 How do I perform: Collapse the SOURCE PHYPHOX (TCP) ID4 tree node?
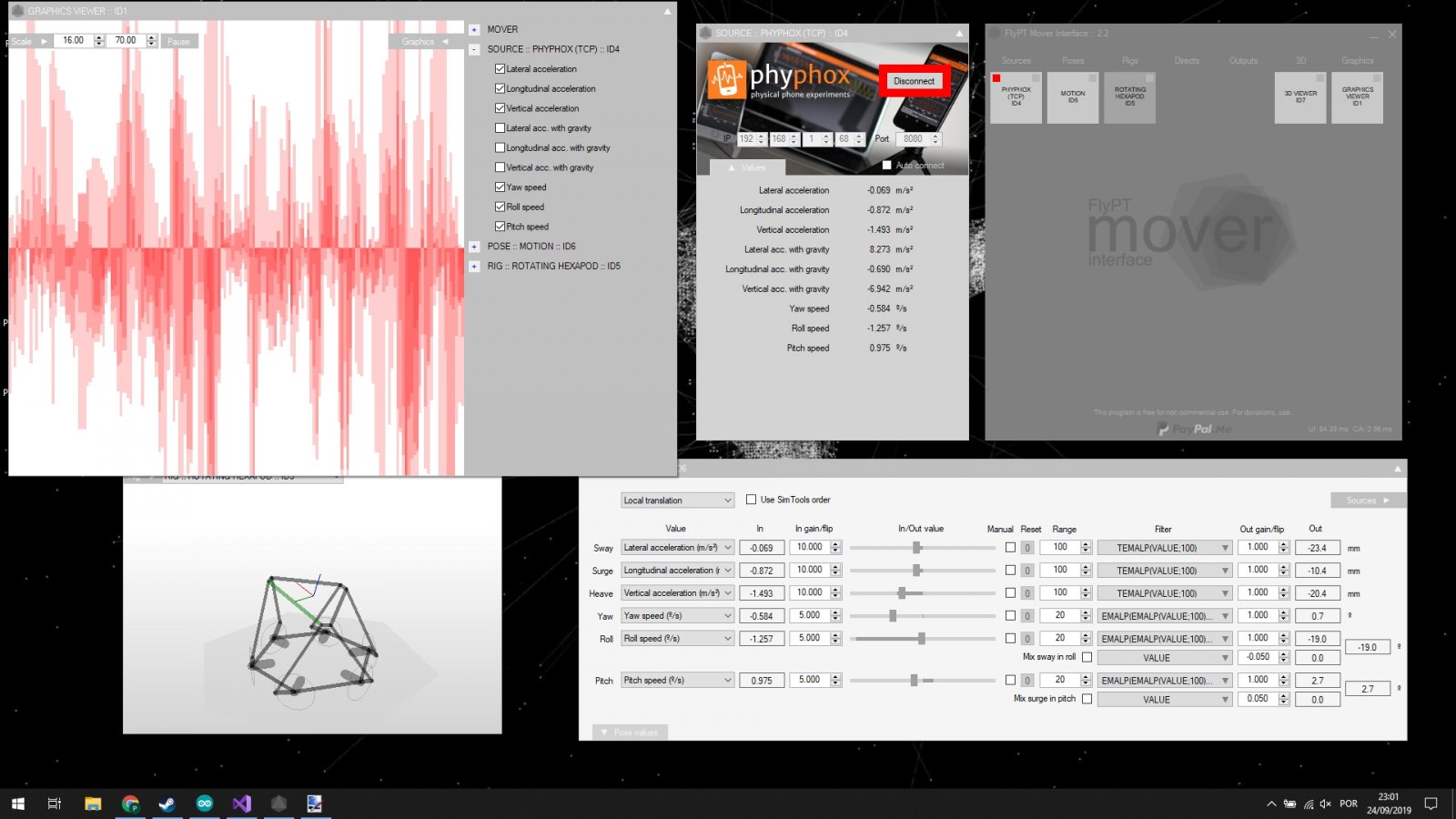click(474, 49)
